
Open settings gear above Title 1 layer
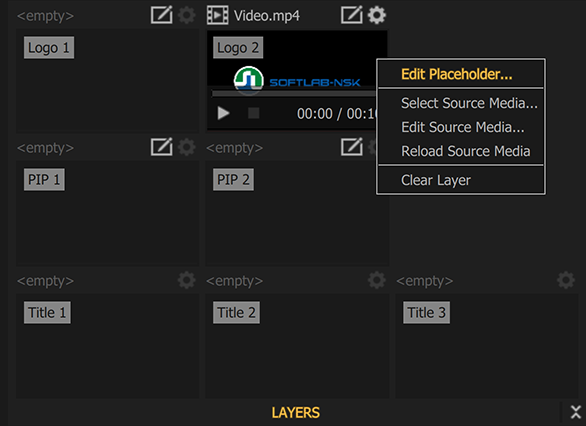click(x=186, y=280)
